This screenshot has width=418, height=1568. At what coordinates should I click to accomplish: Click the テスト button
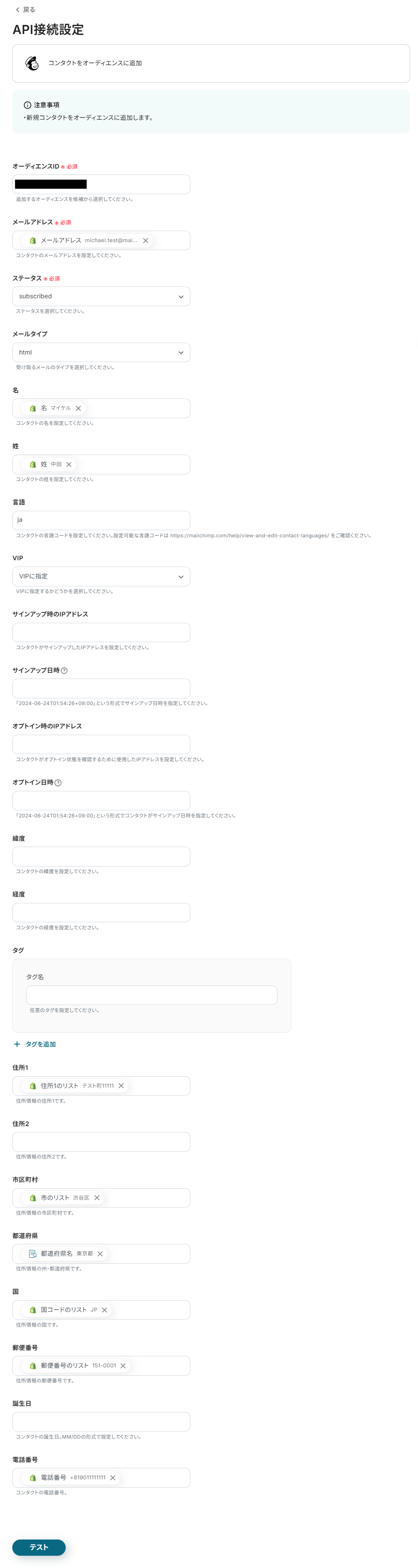point(39,1547)
